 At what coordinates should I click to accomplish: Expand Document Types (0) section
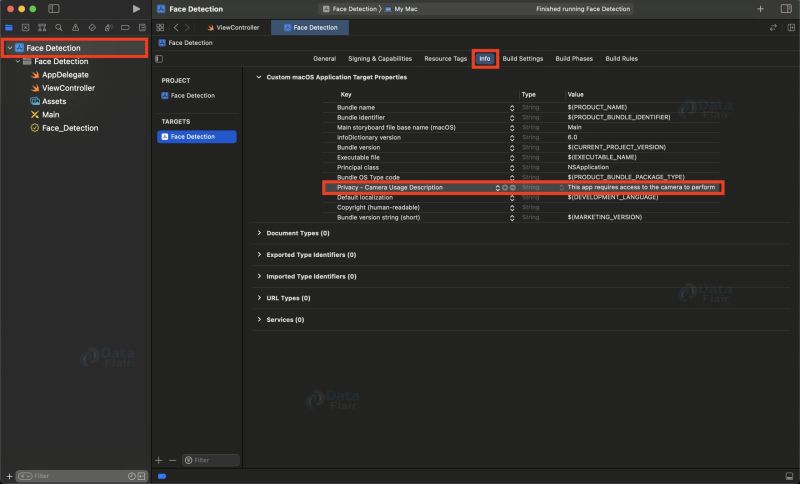coord(259,233)
